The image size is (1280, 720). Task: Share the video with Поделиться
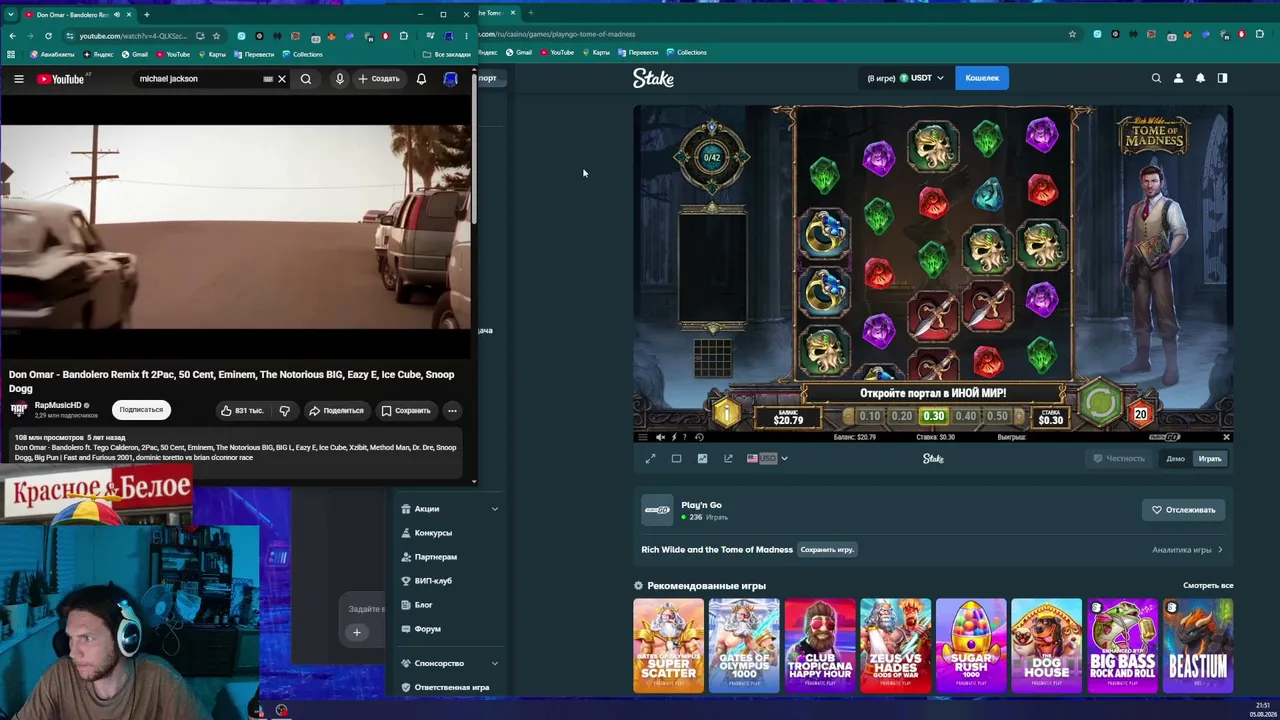point(336,410)
